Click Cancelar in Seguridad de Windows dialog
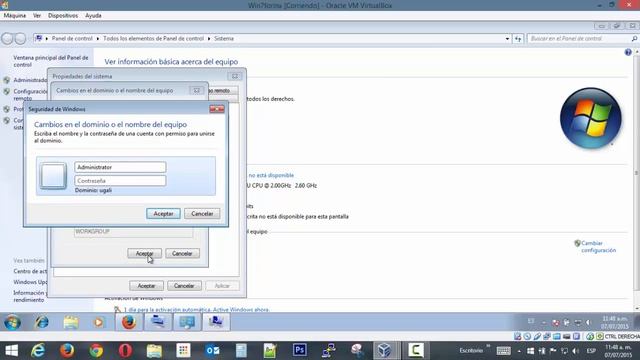The image size is (640, 360). [x=202, y=213]
